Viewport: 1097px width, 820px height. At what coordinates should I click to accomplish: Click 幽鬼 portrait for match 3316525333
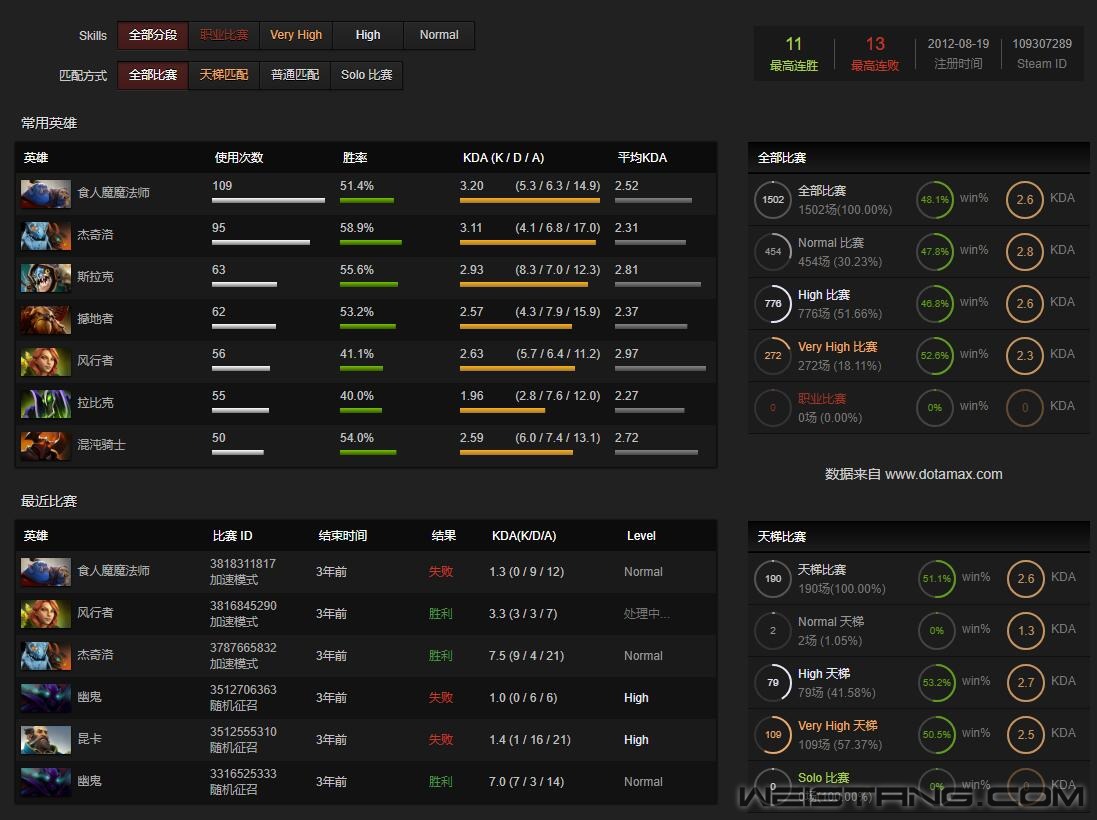click(x=45, y=782)
